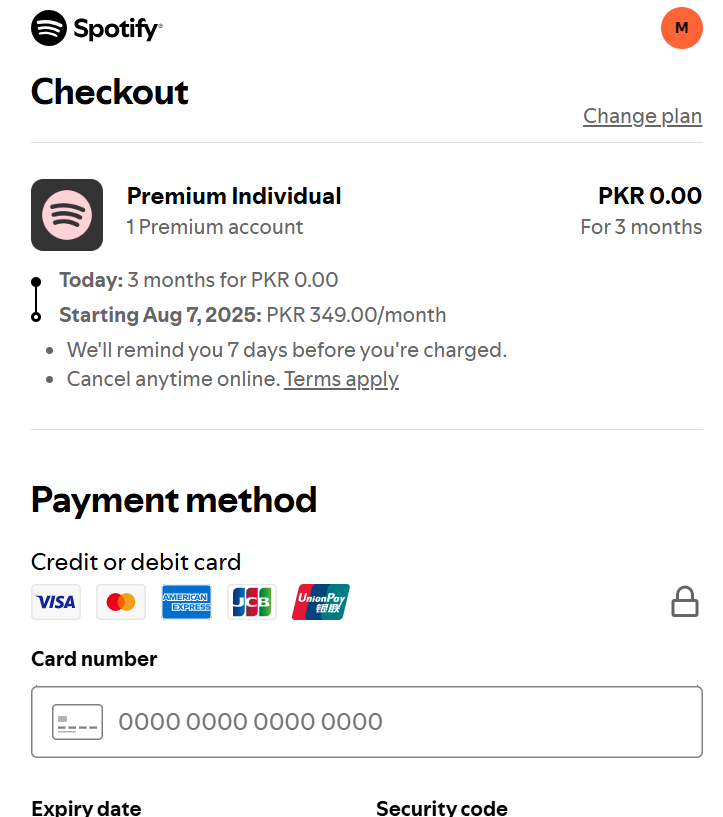Click the PKR 0.00 price text
This screenshot has width=723, height=817.
[650, 196]
